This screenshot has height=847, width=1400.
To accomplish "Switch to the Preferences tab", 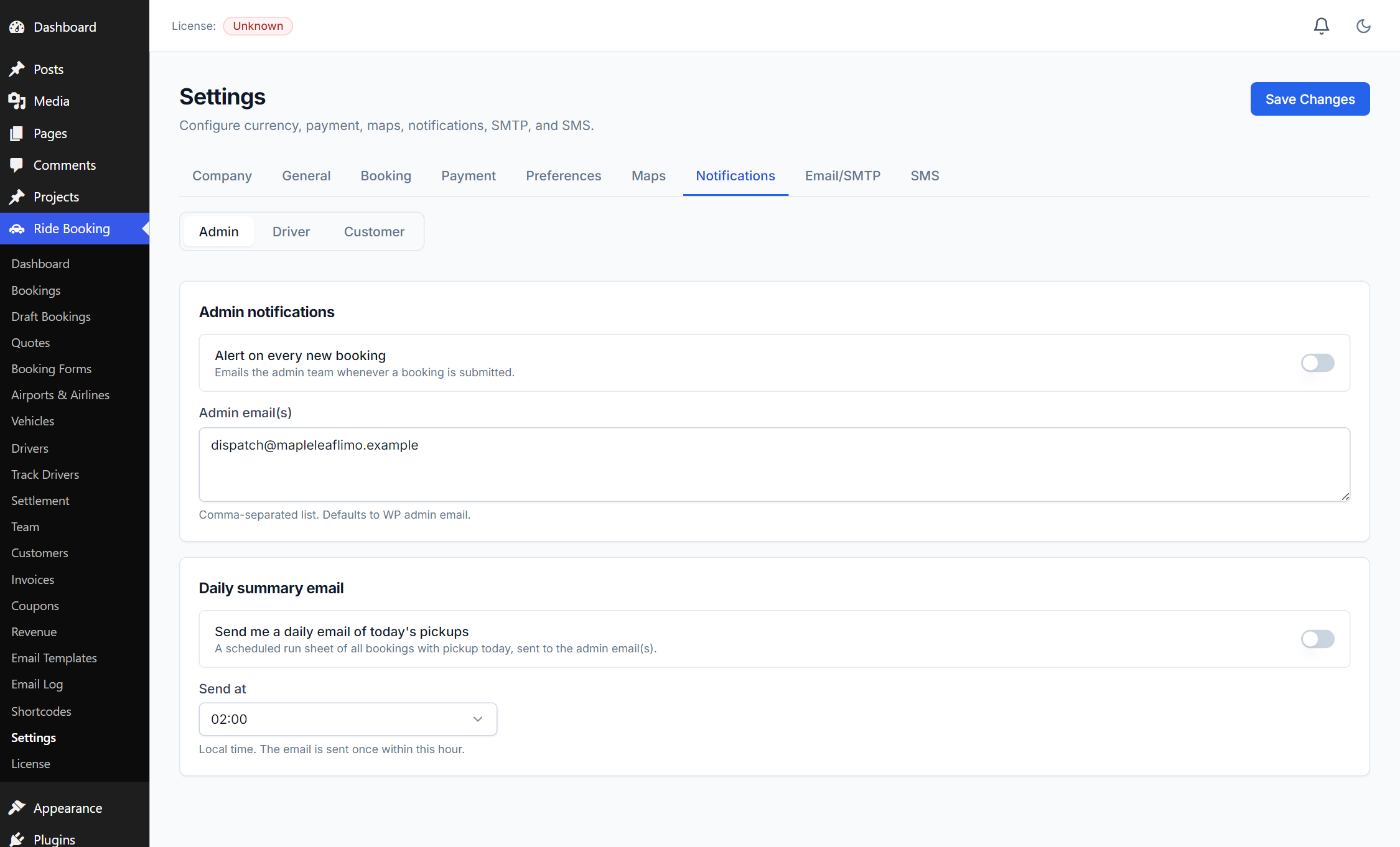I will [x=564, y=176].
